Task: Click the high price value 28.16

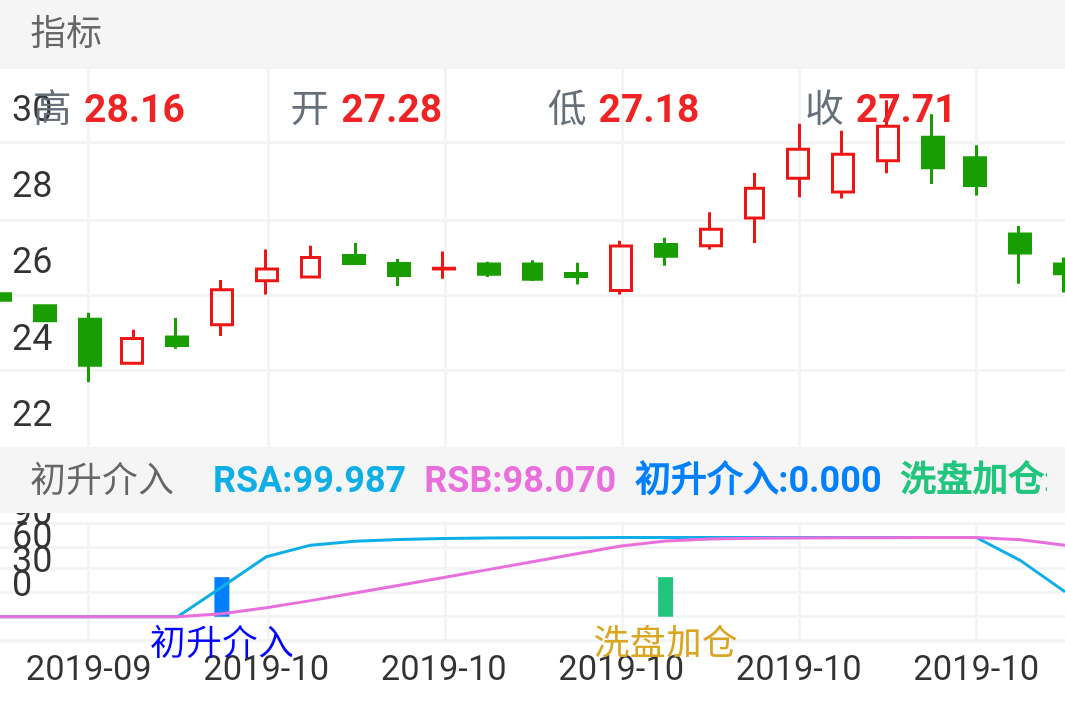Action: (x=134, y=109)
